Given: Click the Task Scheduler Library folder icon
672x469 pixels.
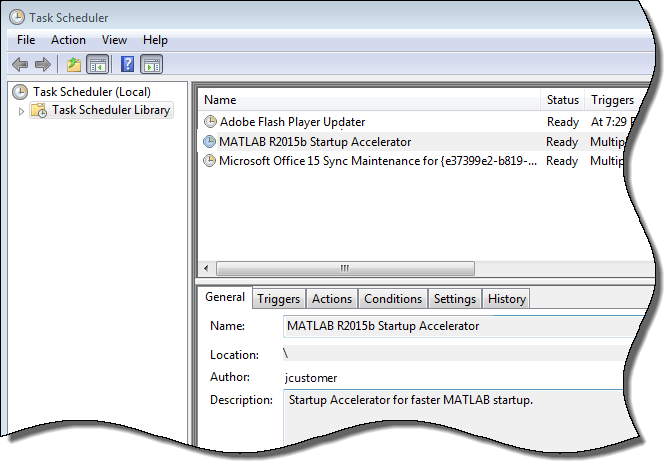Looking at the screenshot, I should coord(39,110).
